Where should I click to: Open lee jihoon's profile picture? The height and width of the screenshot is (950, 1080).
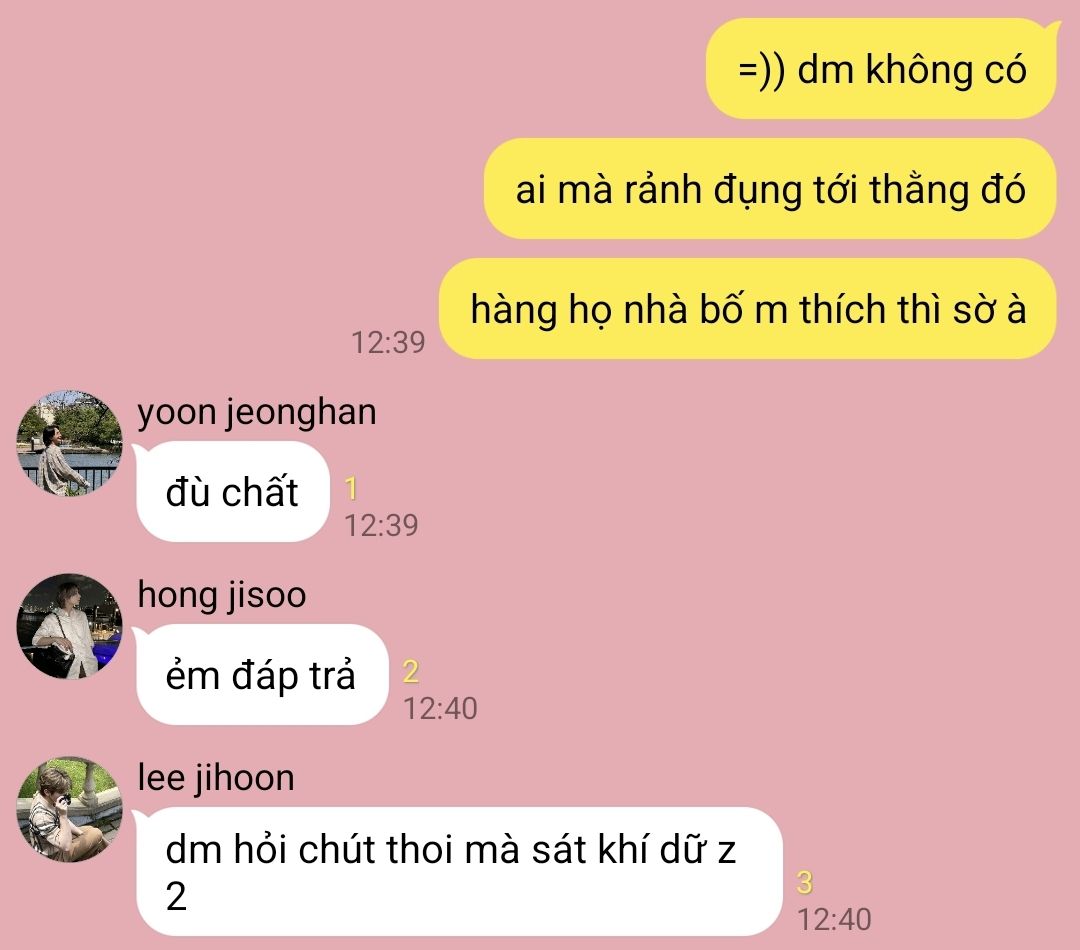pyautogui.click(x=69, y=809)
